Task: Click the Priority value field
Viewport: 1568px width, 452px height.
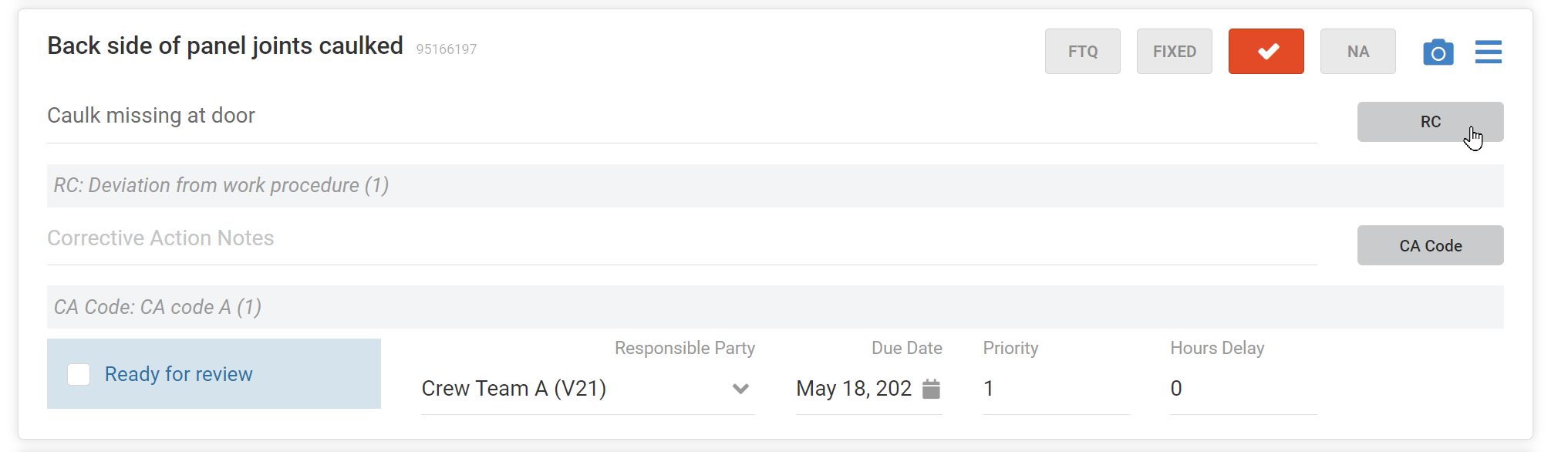Action: pyautogui.click(x=1056, y=389)
